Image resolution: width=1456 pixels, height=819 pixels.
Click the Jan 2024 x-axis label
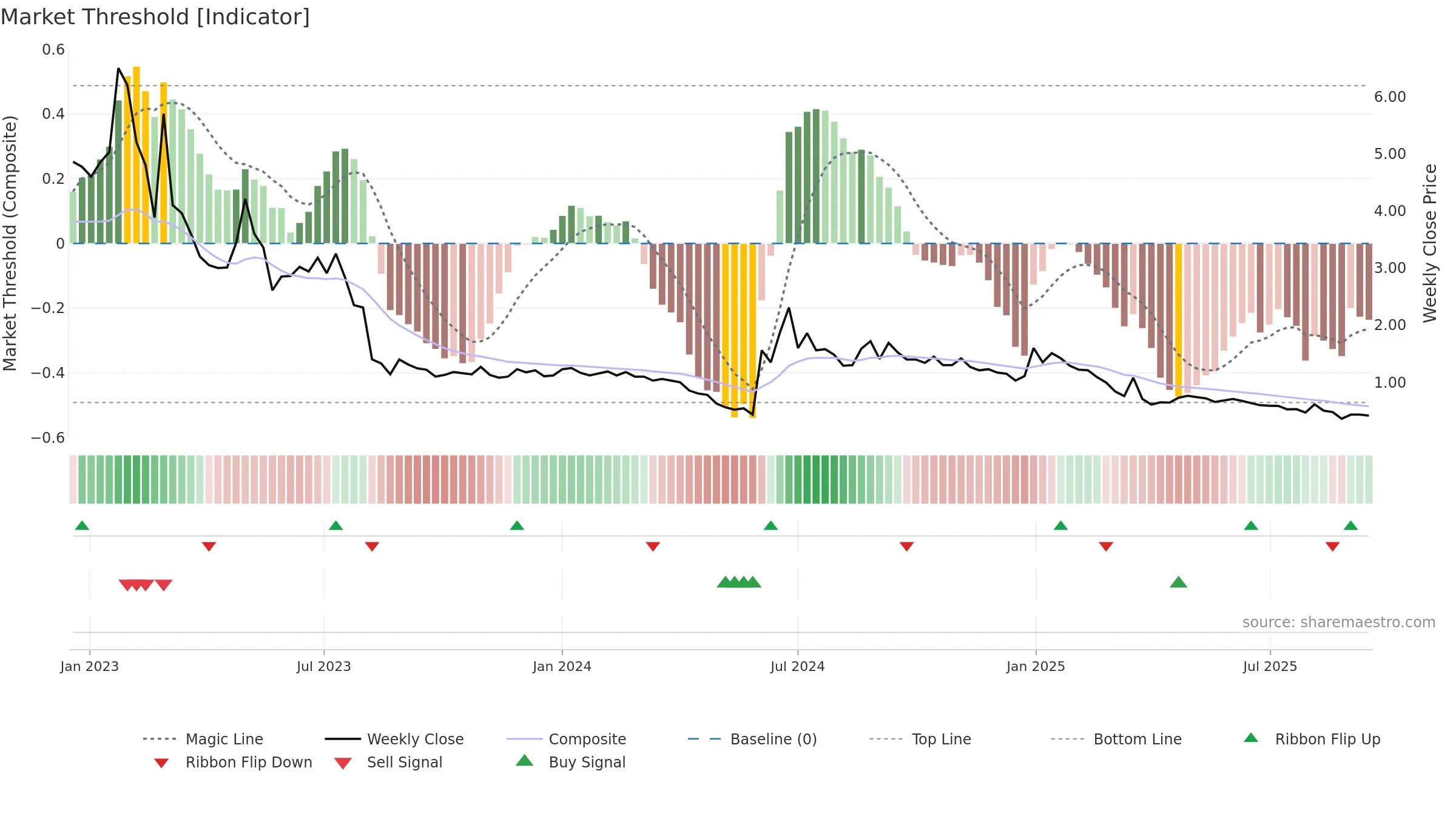[x=562, y=666]
